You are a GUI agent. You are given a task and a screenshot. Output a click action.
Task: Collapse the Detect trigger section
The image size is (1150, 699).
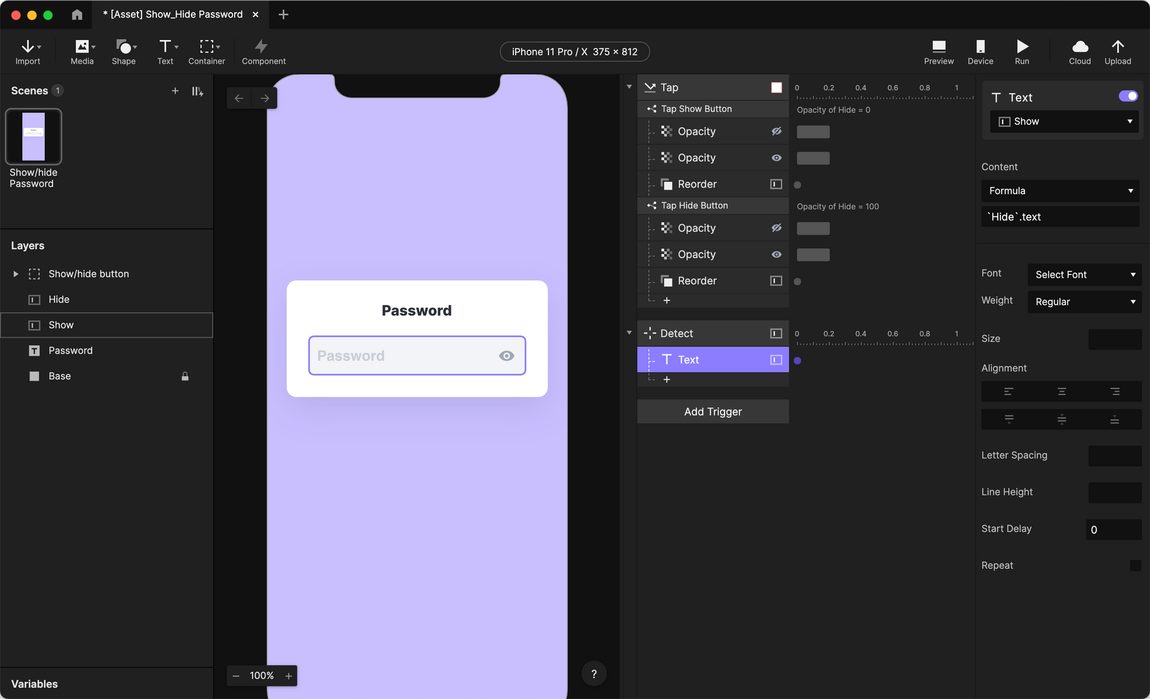tap(629, 333)
